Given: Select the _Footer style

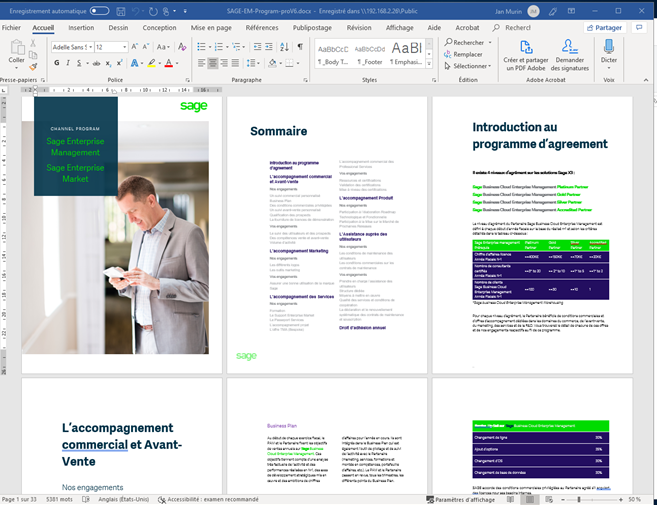Looking at the screenshot, I should (370, 55).
